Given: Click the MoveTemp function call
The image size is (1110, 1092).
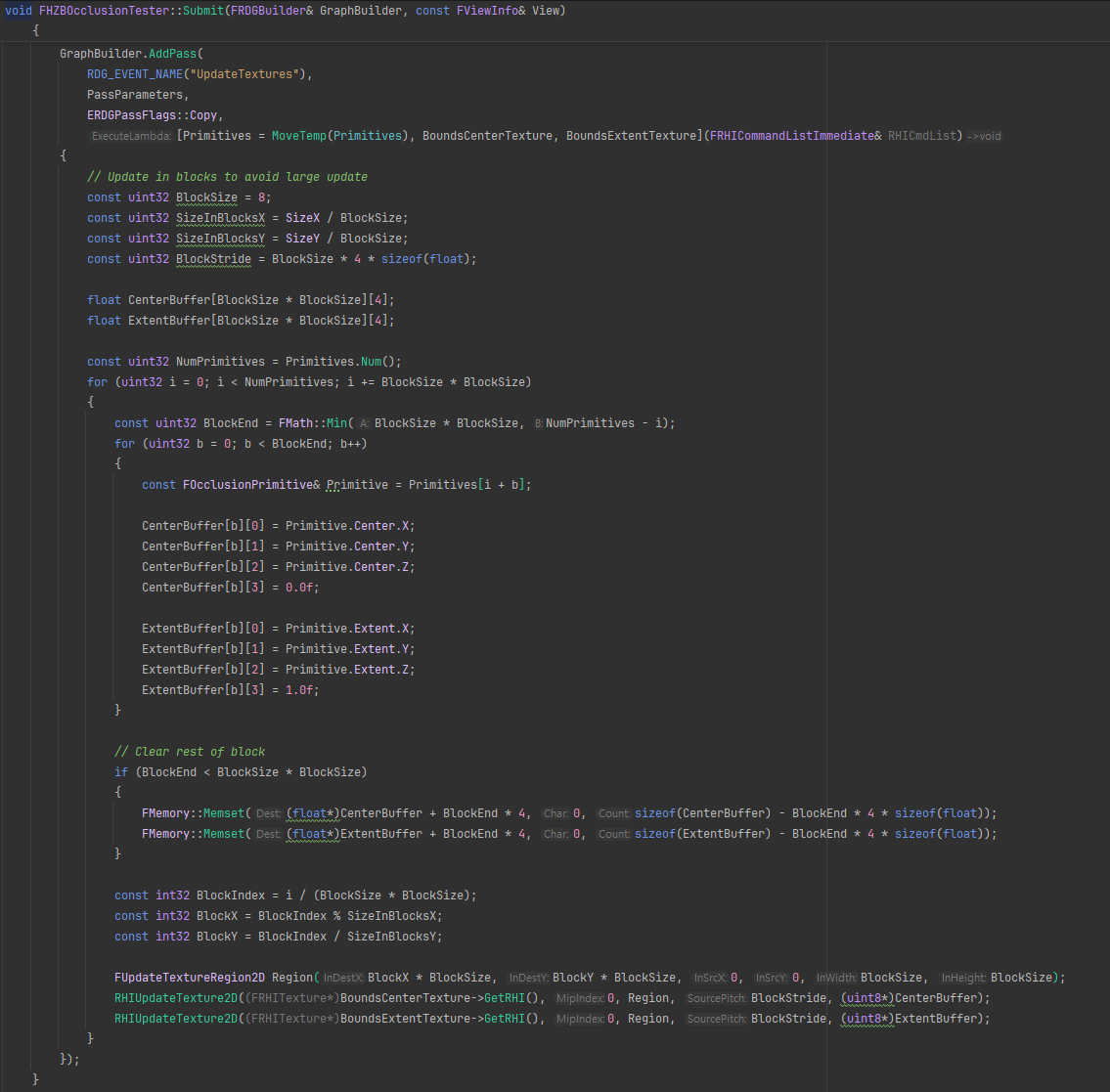Looking at the screenshot, I should 298,136.
